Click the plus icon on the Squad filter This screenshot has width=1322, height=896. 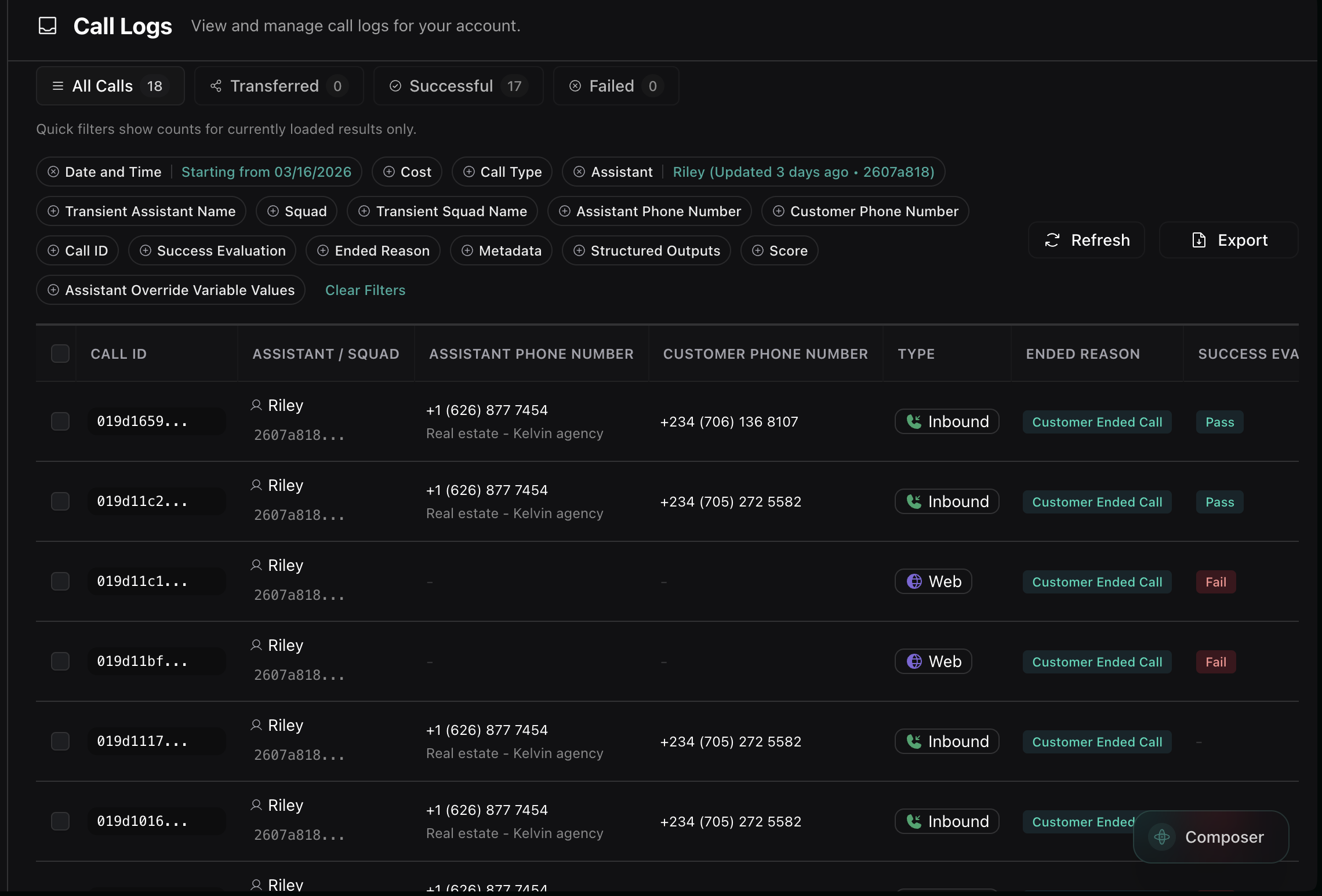(273, 212)
